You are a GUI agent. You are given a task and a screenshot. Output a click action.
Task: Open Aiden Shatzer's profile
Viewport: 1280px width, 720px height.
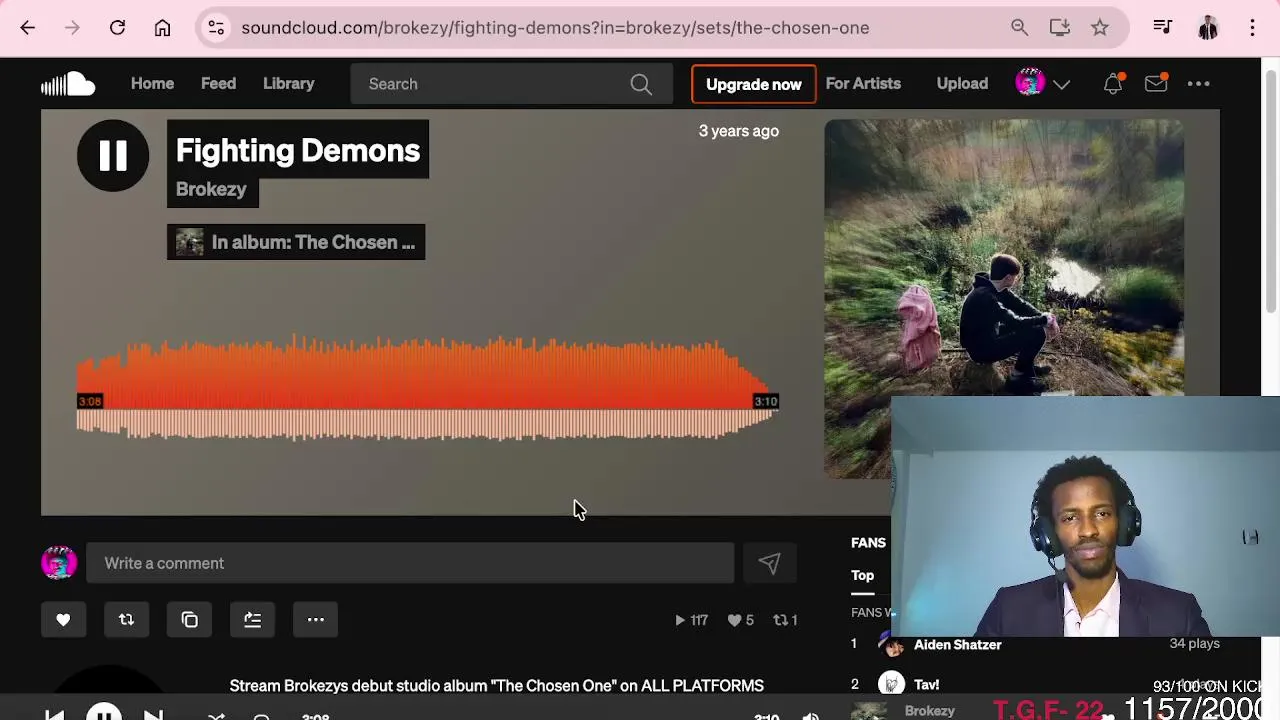click(957, 645)
